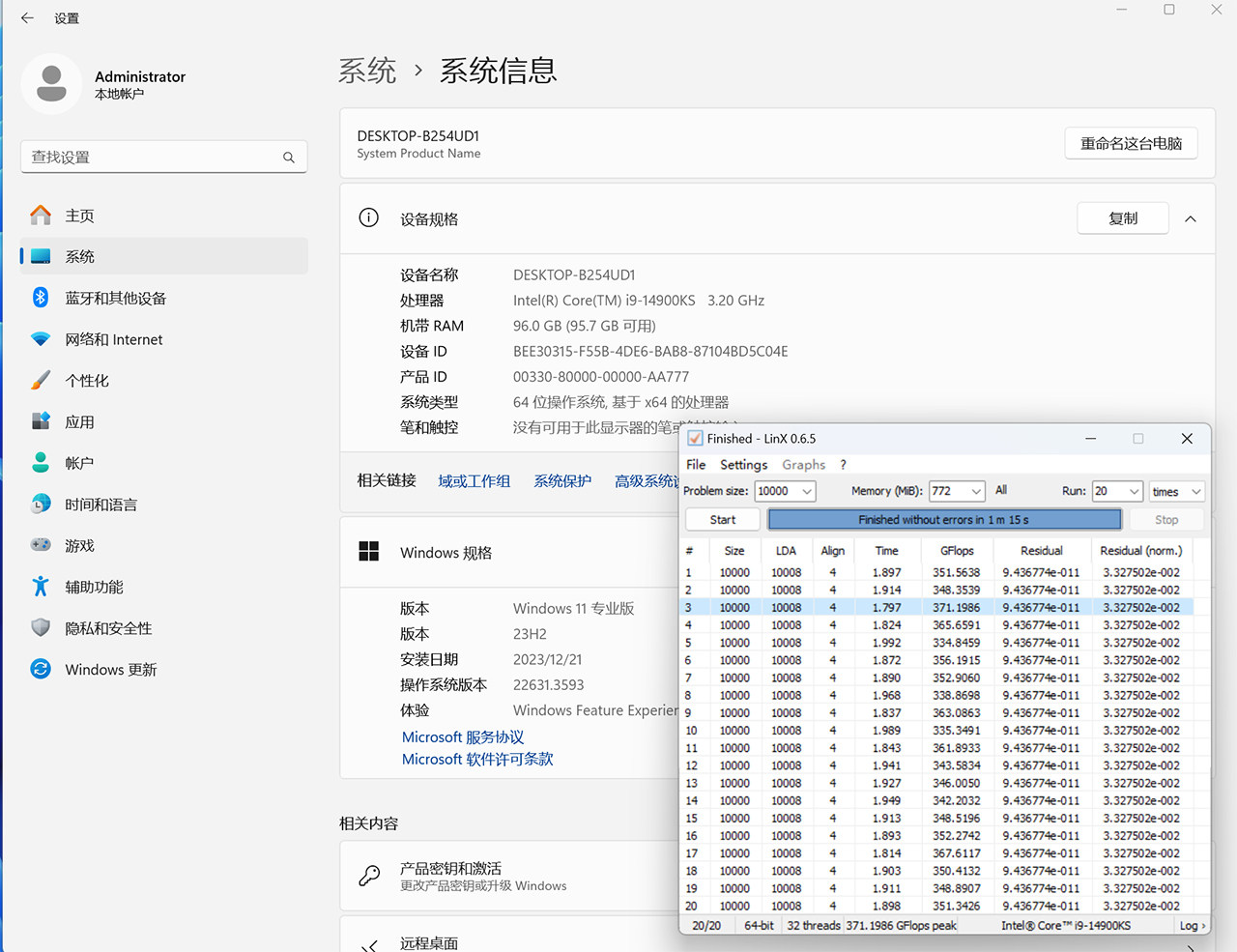Screen dimensions: 1237x952
Task: Open Gaming controller icon
Action: pyautogui.click(x=41, y=545)
